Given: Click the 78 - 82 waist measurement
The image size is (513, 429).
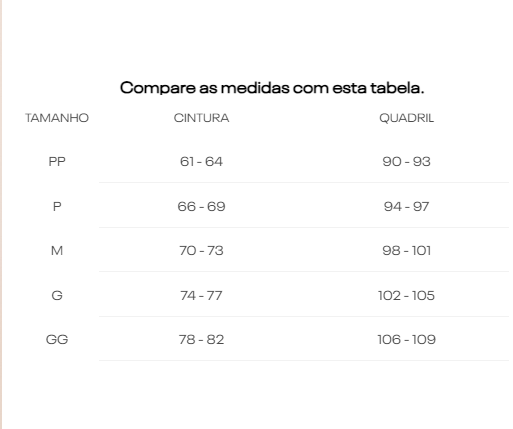Looking at the screenshot, I should (201, 340).
